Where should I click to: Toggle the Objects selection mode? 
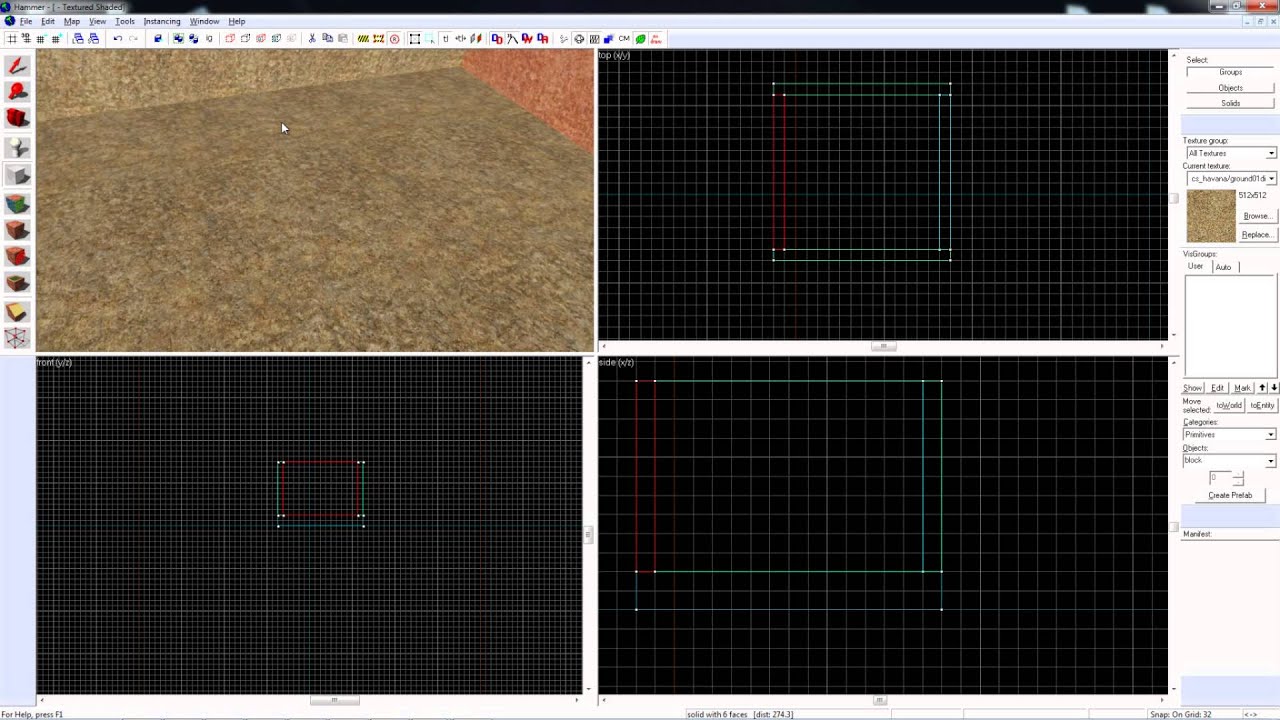1230,88
